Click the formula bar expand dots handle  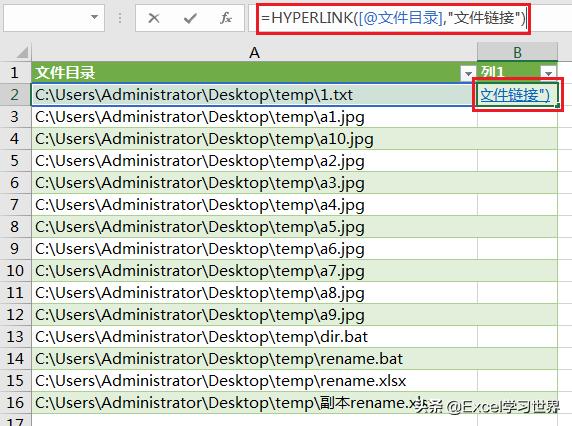click(120, 18)
